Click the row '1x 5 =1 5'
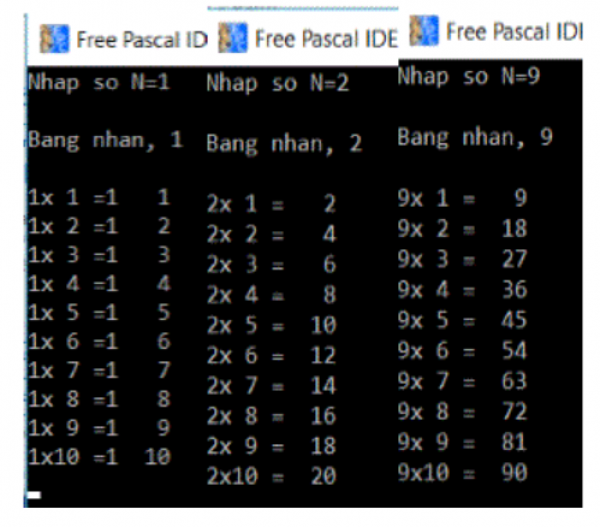 (99, 313)
